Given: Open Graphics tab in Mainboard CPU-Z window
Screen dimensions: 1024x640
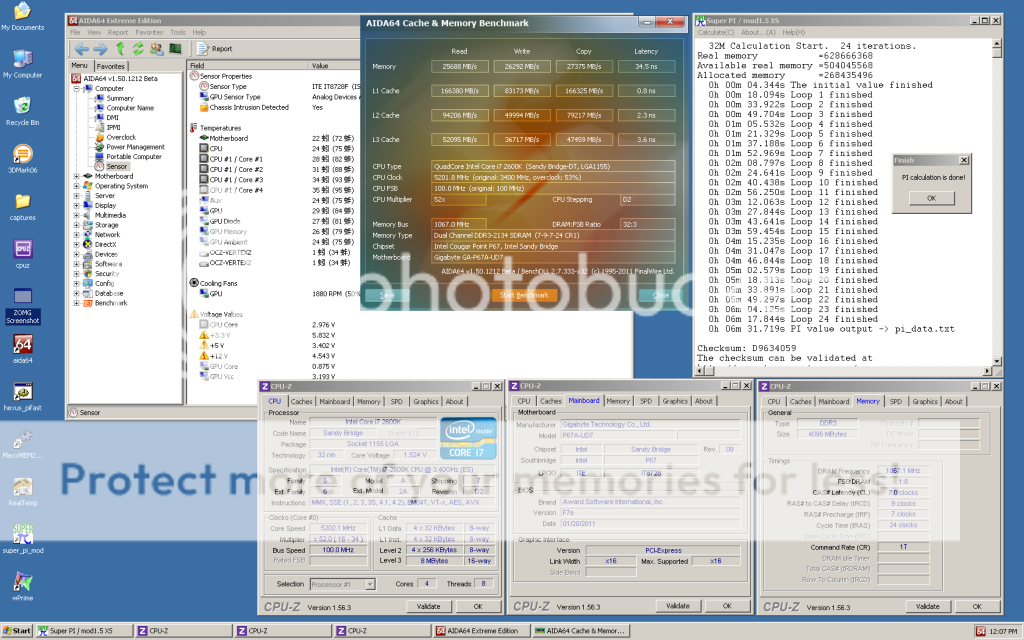Looking at the screenshot, I should point(675,401).
